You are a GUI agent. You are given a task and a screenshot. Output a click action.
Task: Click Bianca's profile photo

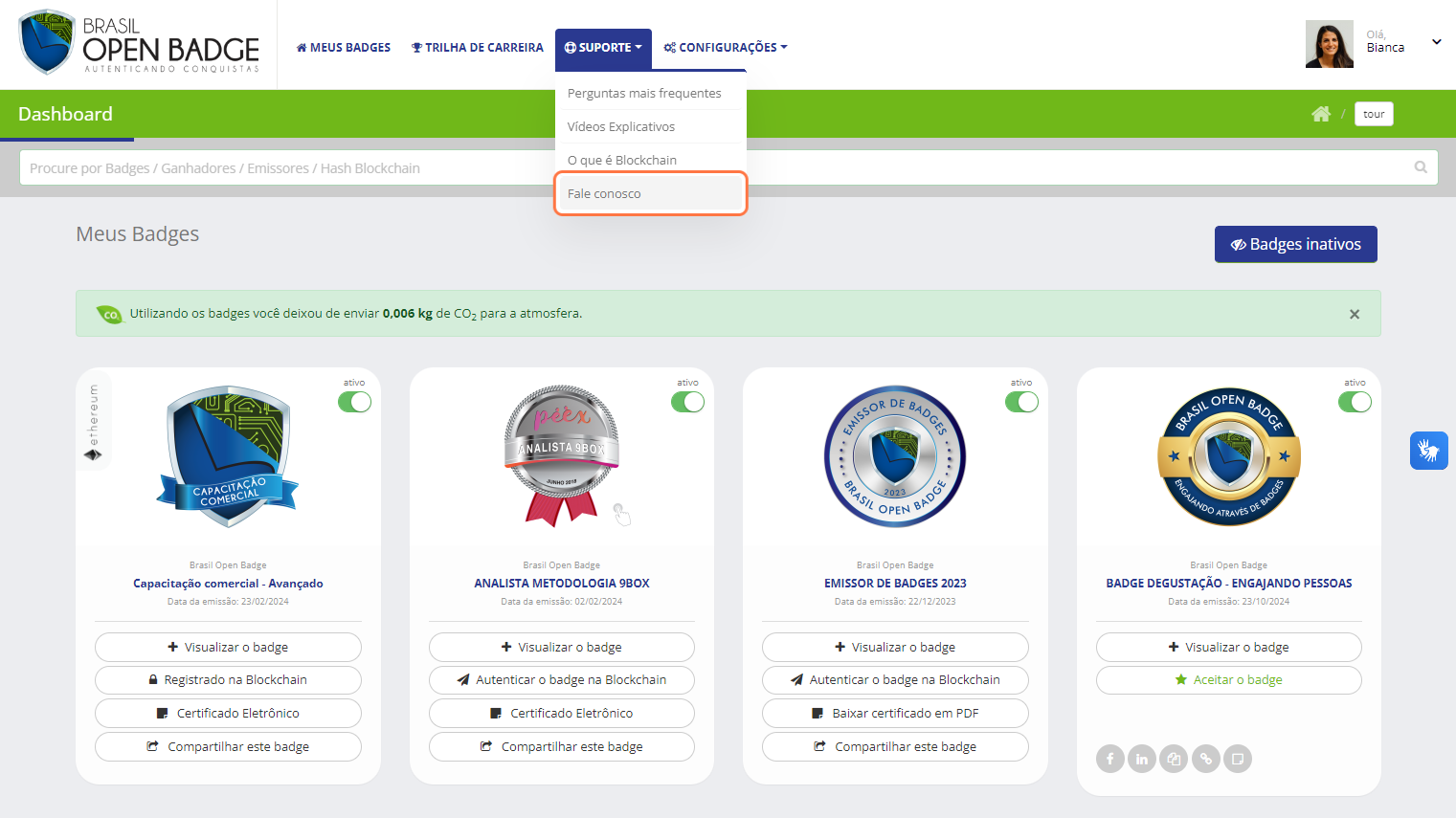click(x=1330, y=44)
